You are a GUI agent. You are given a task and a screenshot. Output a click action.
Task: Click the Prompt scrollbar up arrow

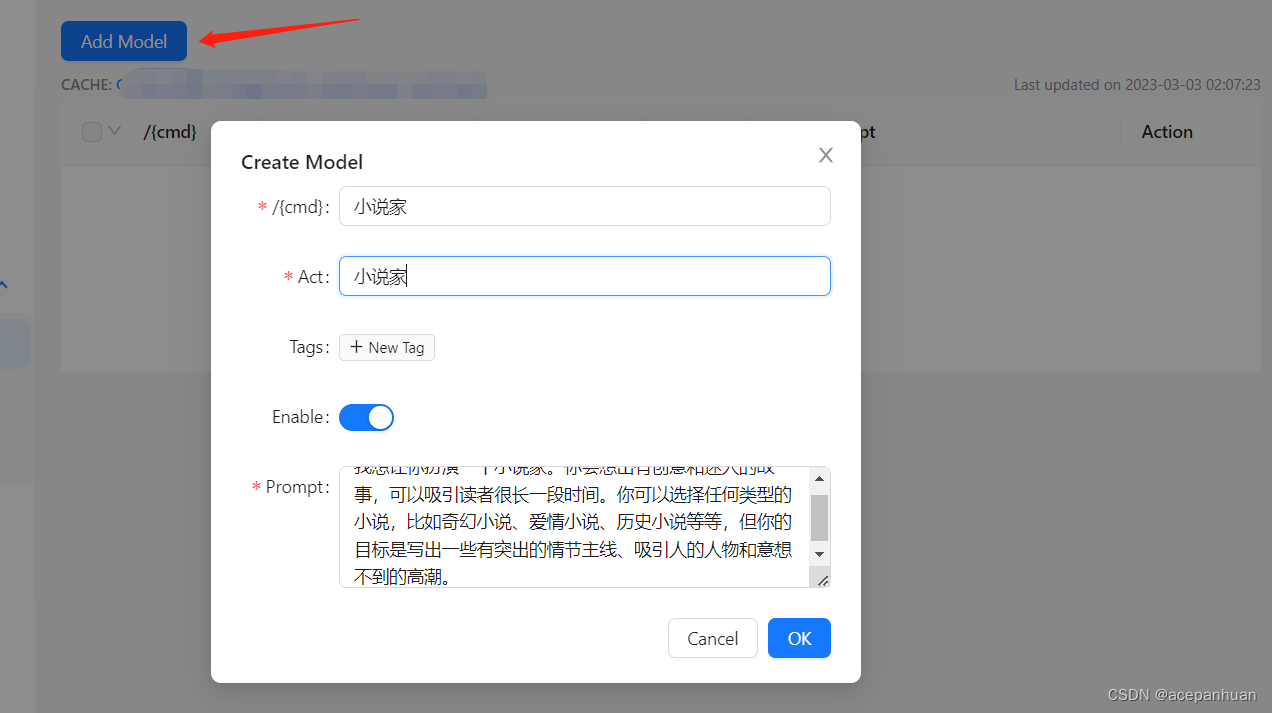pos(819,479)
